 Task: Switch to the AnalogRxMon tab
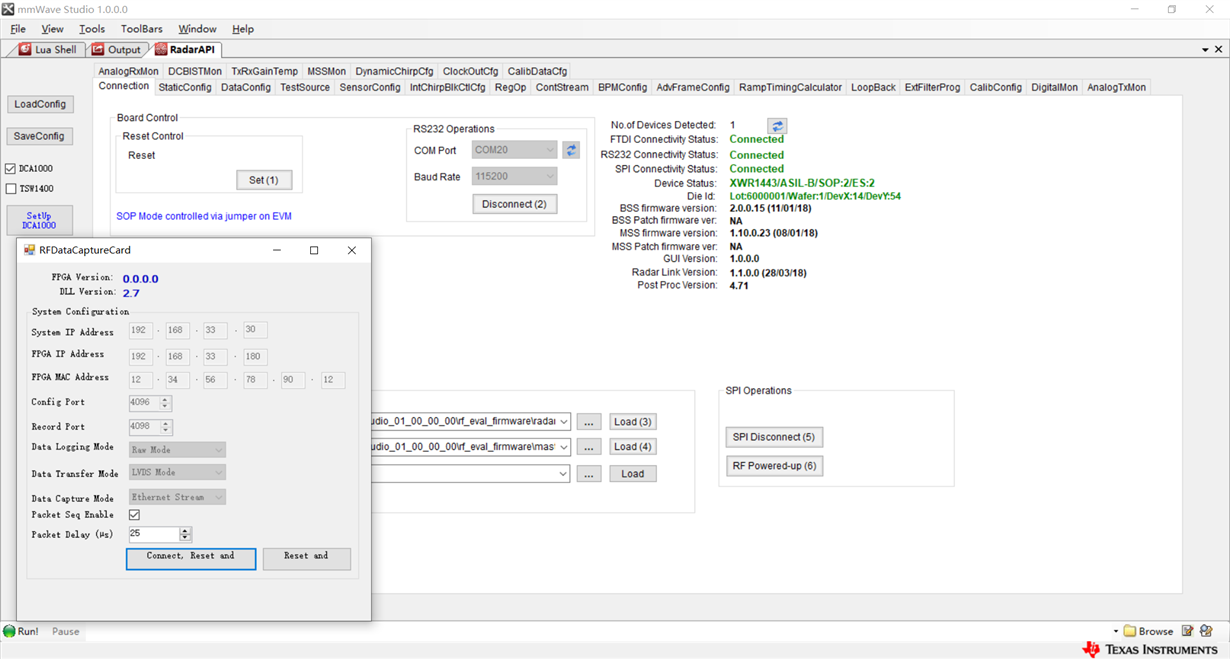click(128, 71)
